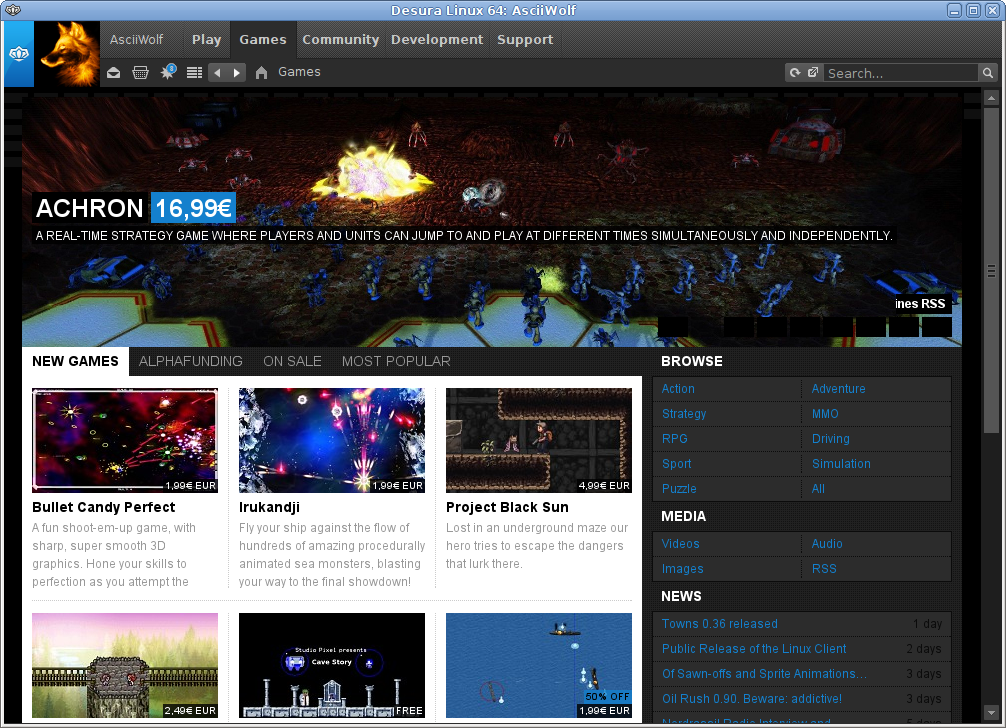The height and width of the screenshot is (728, 1006).
Task: Go to the home page icon
Action: 261,72
